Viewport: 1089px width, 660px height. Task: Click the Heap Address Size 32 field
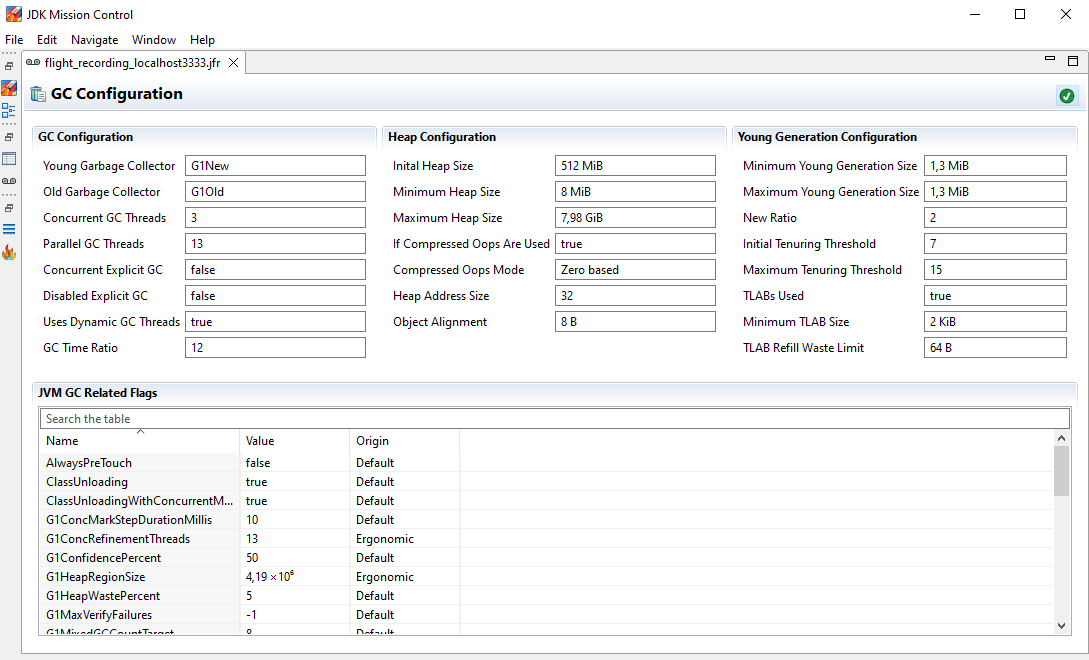635,296
